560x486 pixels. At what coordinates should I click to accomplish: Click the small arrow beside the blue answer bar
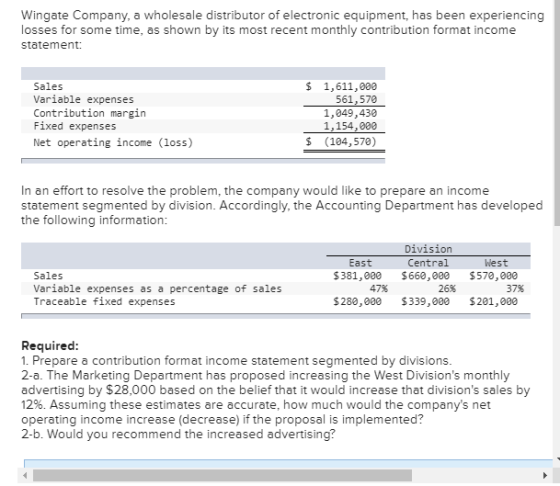tap(558, 459)
